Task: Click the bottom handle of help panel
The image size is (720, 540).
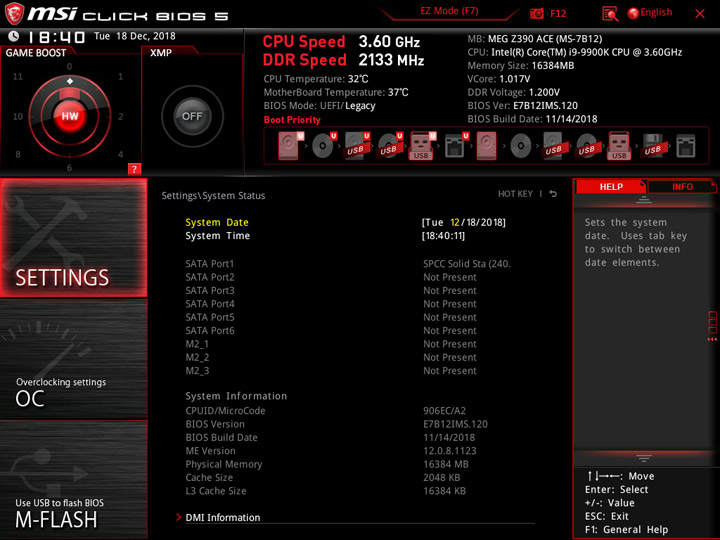Action: [644, 458]
